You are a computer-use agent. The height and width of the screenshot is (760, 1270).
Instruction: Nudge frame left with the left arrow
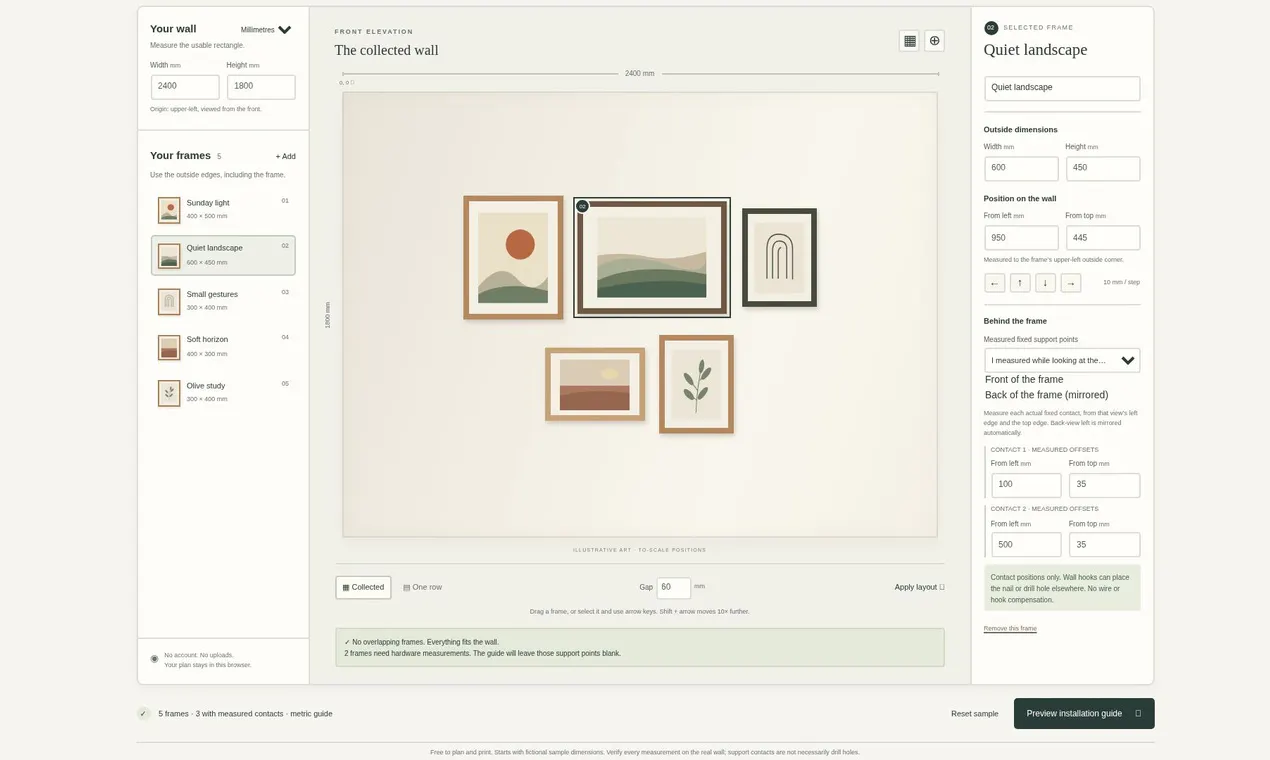point(995,283)
